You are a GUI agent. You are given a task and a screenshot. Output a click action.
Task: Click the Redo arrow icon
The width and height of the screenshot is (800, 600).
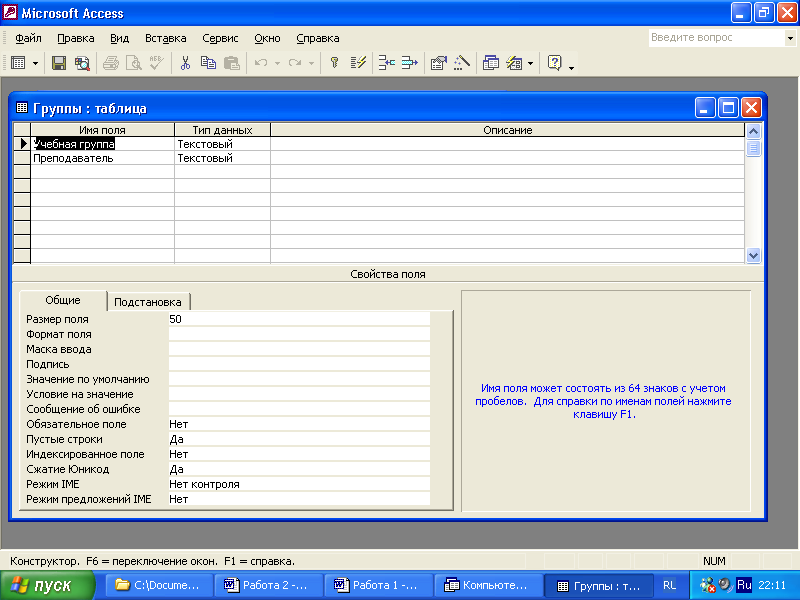pos(295,63)
